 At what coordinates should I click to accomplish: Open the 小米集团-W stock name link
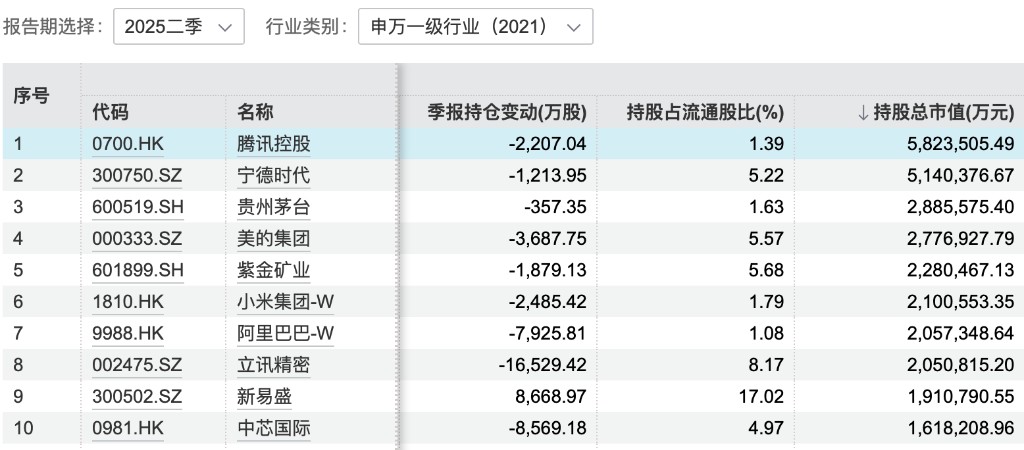click(285, 302)
